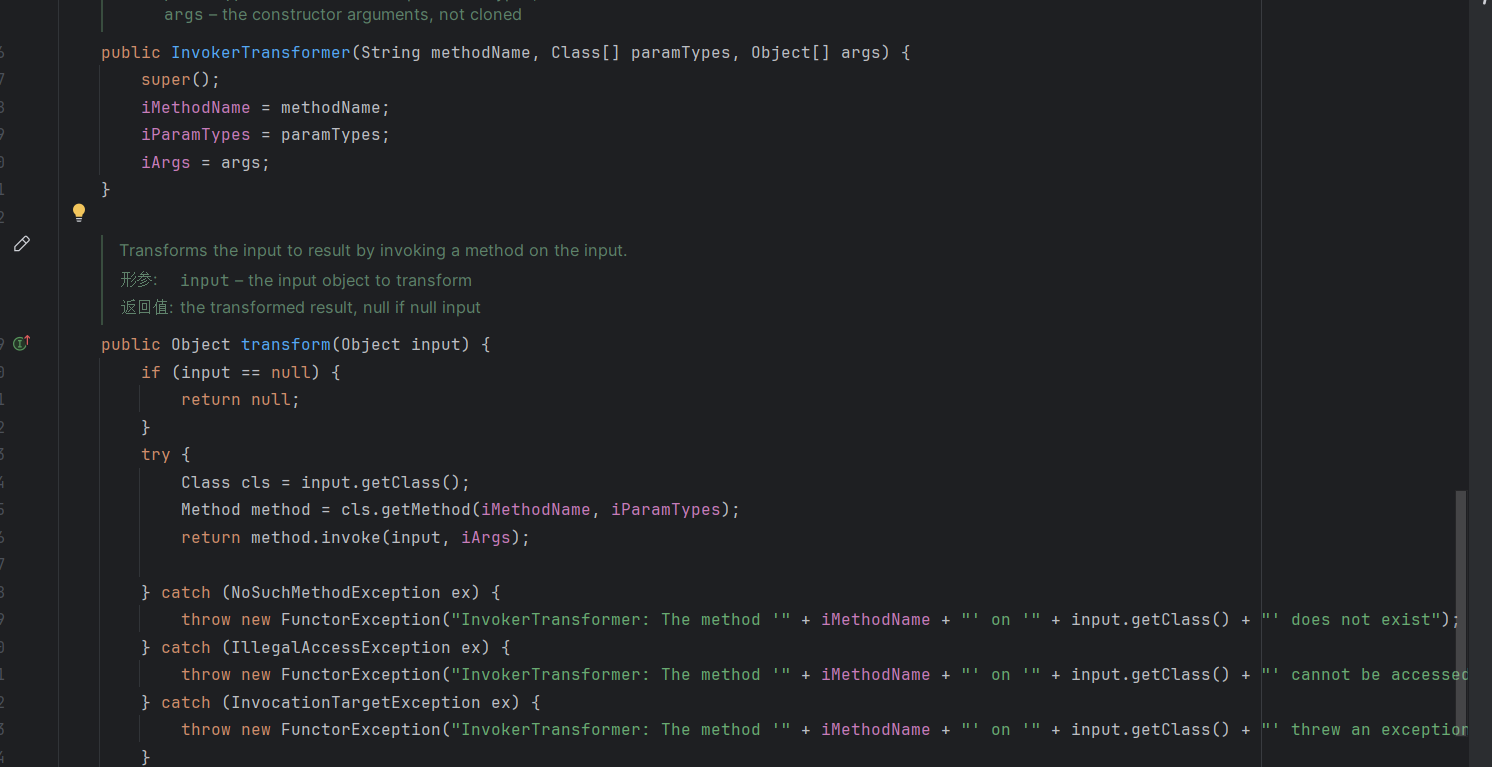Click the 'try {' keyword line
This screenshot has height=767, width=1492.
pos(166,454)
